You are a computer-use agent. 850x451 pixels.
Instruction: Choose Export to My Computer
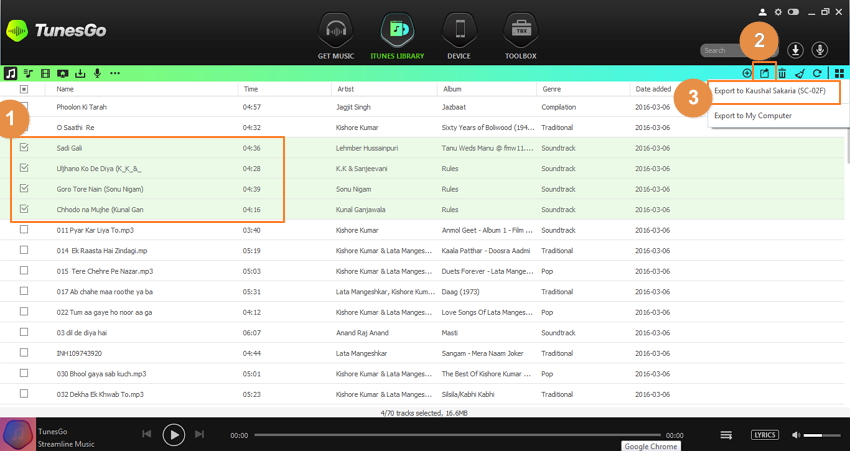tap(752, 115)
